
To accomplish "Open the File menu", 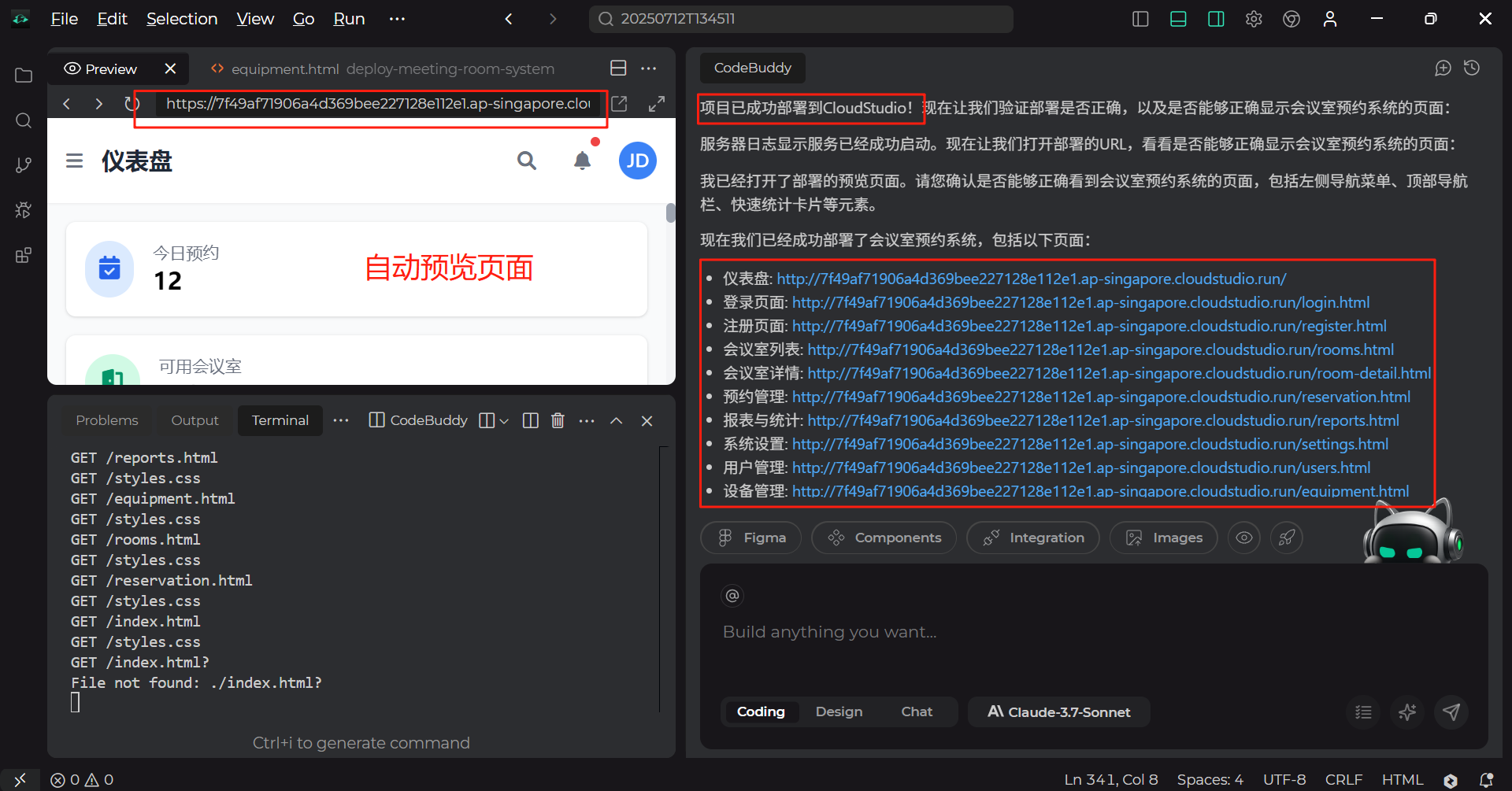I will tap(65, 19).
